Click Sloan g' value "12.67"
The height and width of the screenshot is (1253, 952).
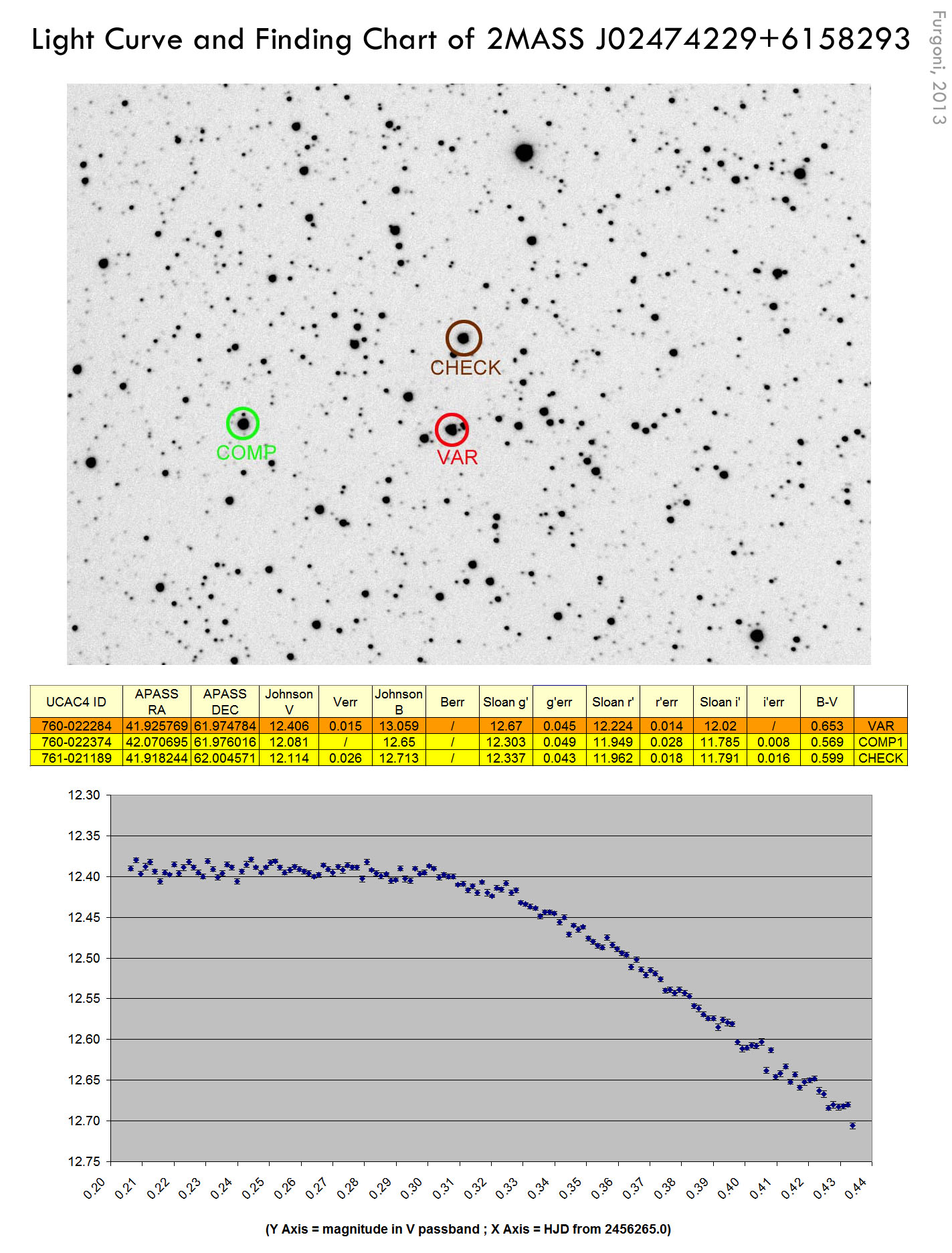[x=506, y=726]
